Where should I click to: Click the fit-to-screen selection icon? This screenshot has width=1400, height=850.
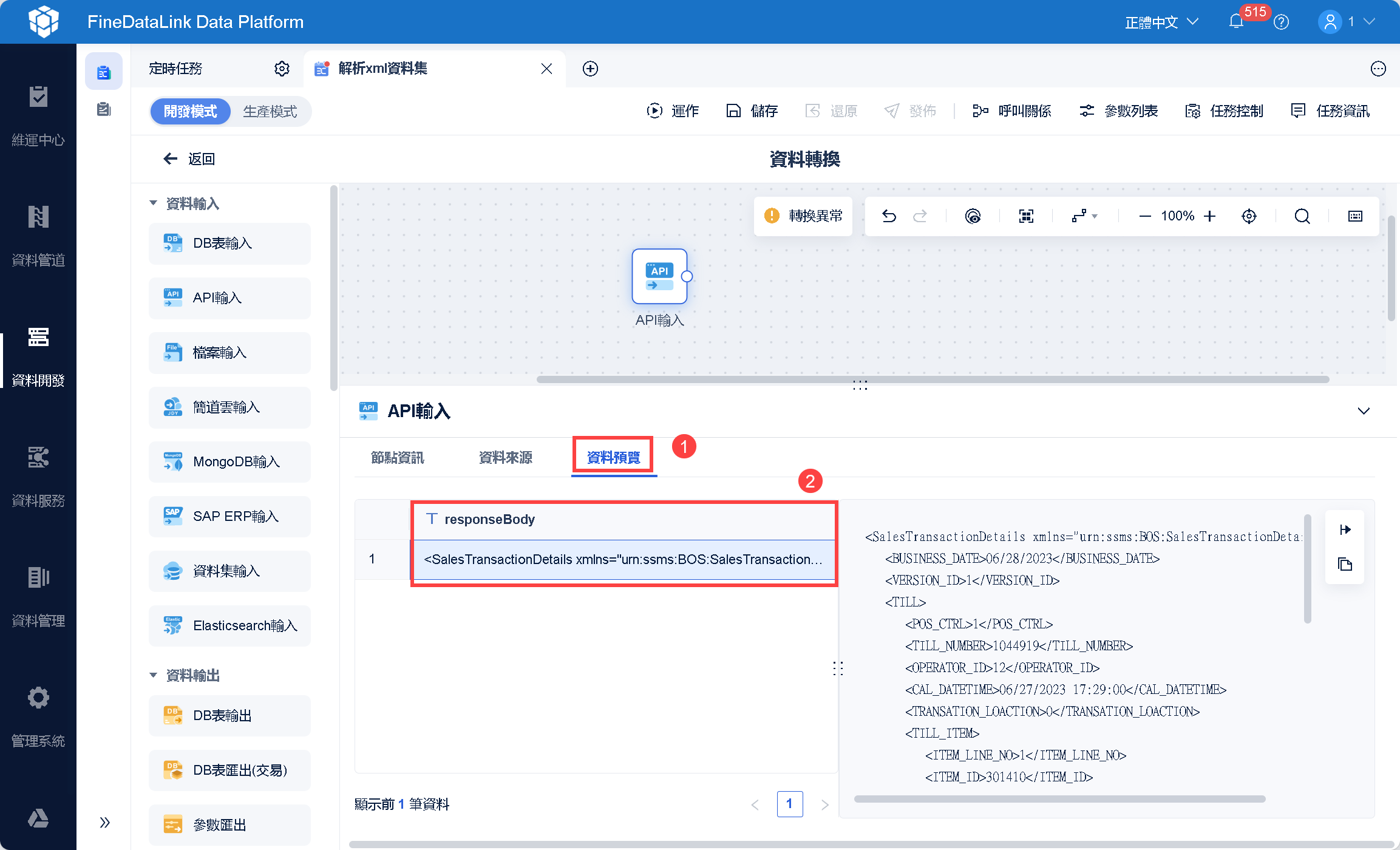pos(1026,216)
